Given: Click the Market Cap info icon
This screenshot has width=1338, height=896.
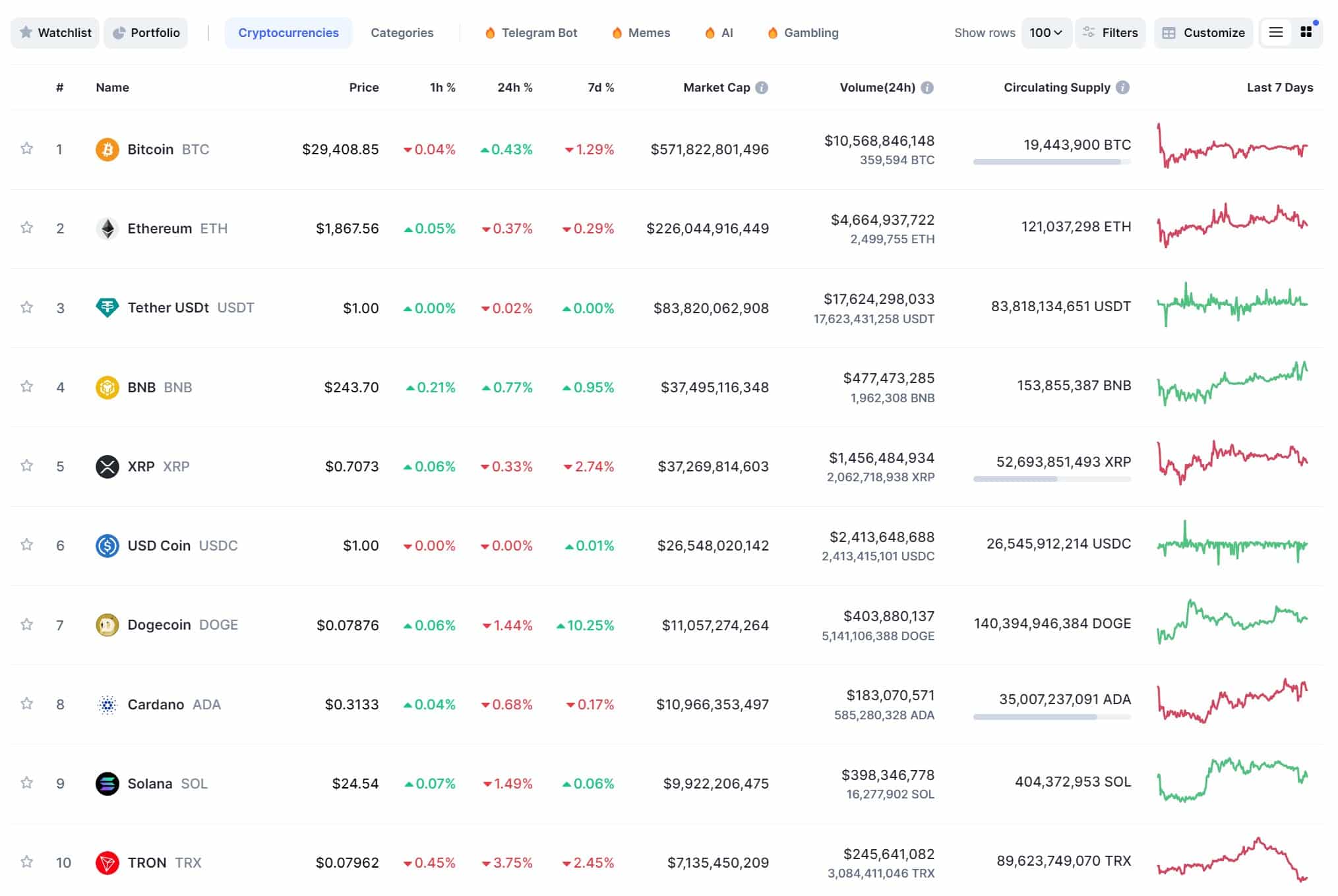Looking at the screenshot, I should coord(762,88).
